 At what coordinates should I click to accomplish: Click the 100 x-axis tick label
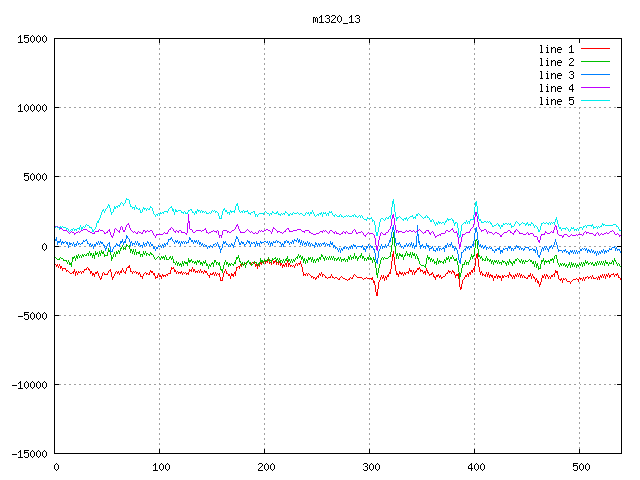160,467
